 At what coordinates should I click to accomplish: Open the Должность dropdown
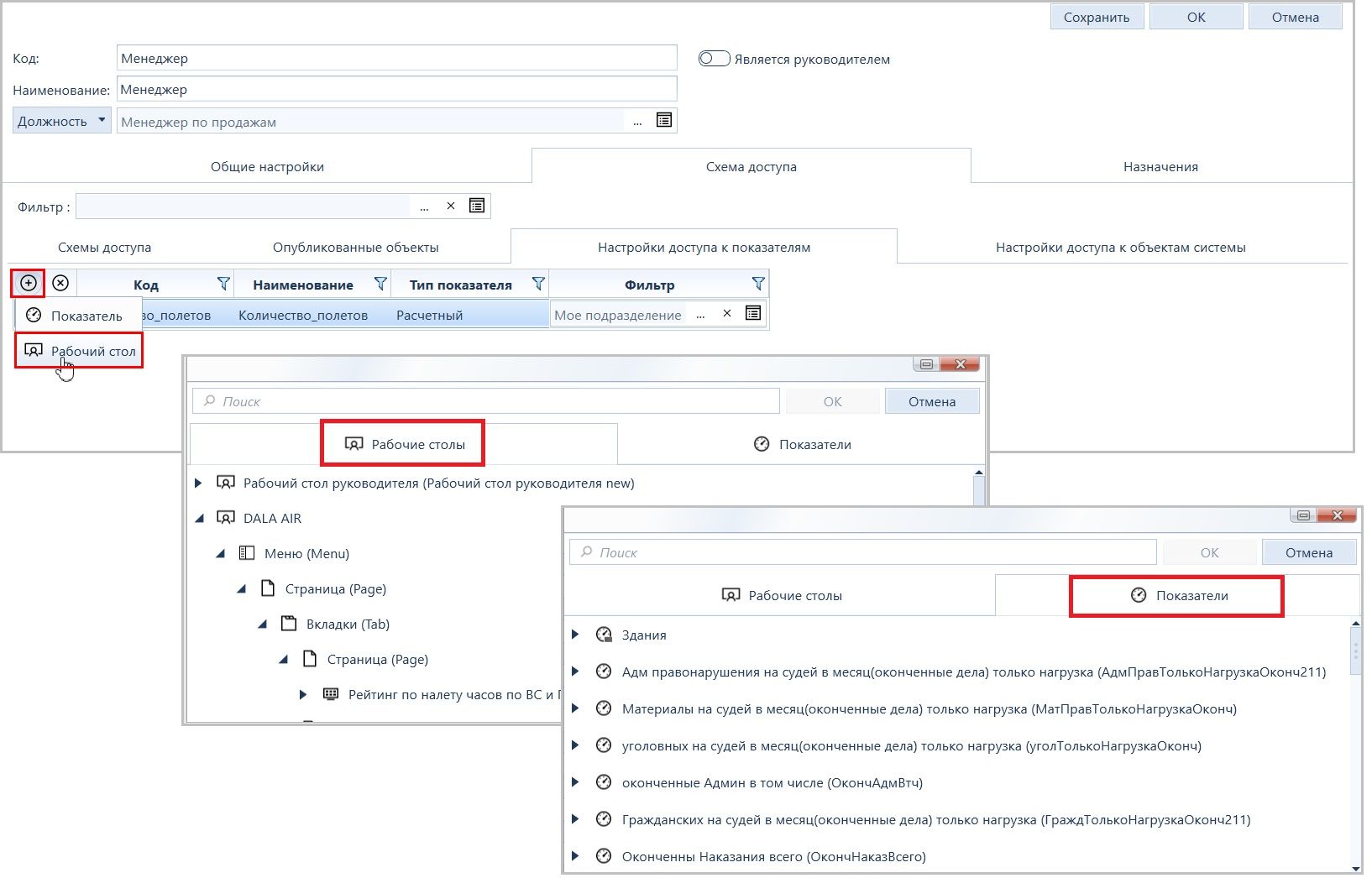[x=61, y=121]
